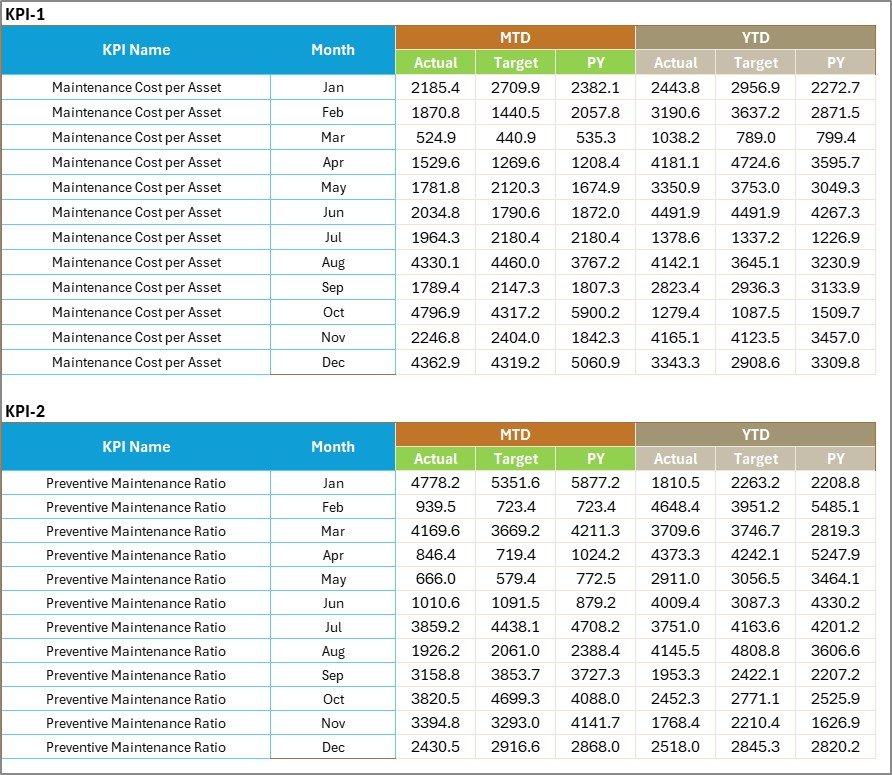892x775 pixels.
Task: Click YTD PY column header in KPI-2 table
Action: (835, 459)
